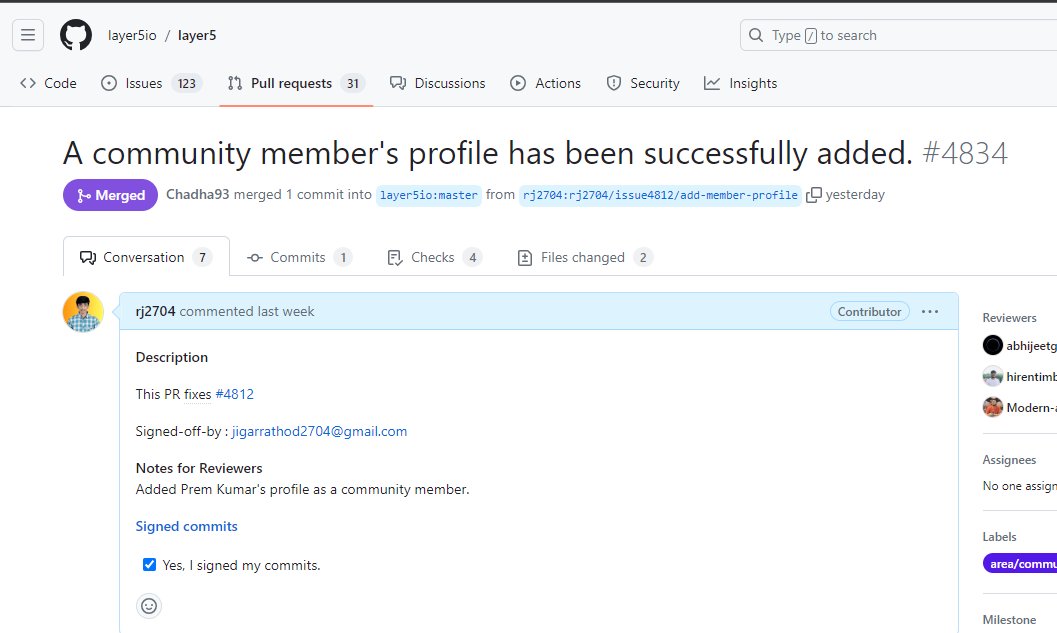Viewport: 1057px width, 633px height.
Task: Open the Security tab
Action: tap(642, 84)
